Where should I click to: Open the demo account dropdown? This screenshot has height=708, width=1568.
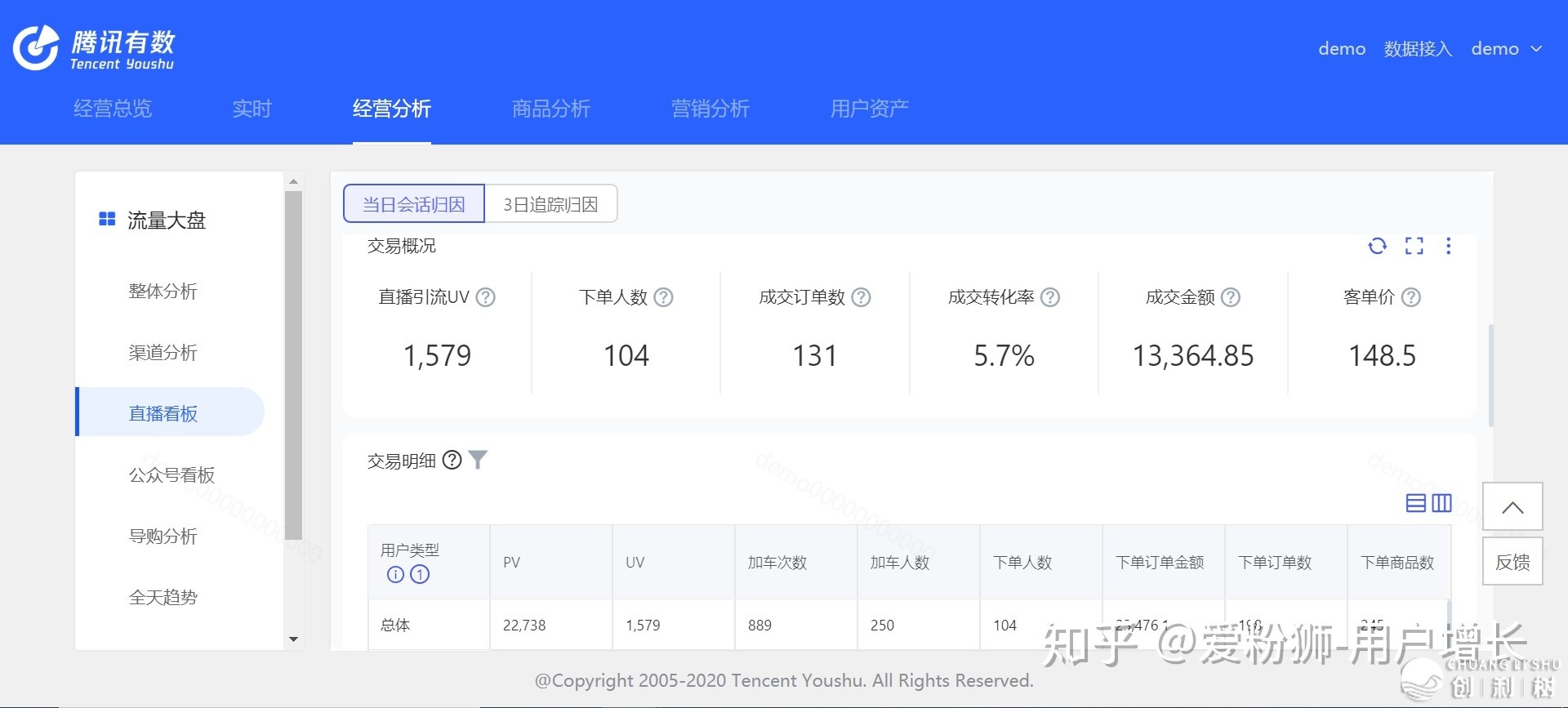pyautogui.click(x=1506, y=49)
